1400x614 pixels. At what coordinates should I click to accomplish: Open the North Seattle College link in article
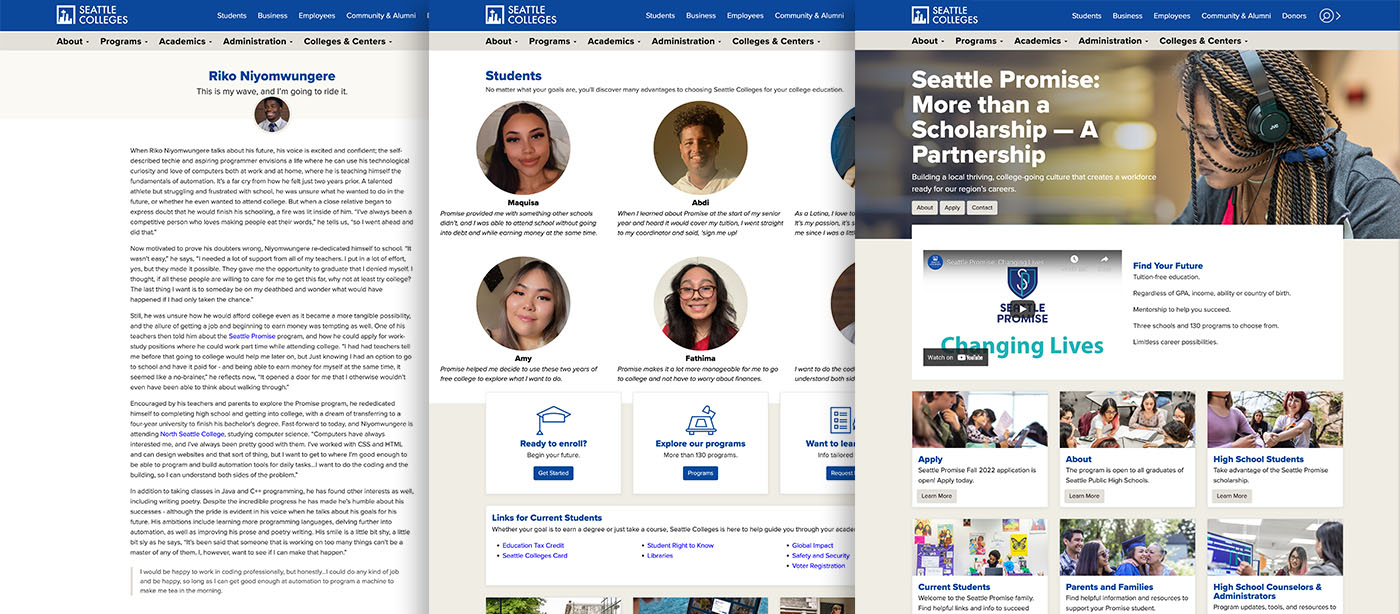192,434
